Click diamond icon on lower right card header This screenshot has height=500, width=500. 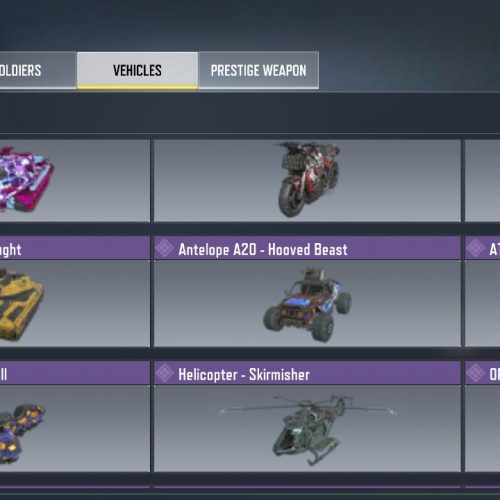pyautogui.click(x=475, y=373)
